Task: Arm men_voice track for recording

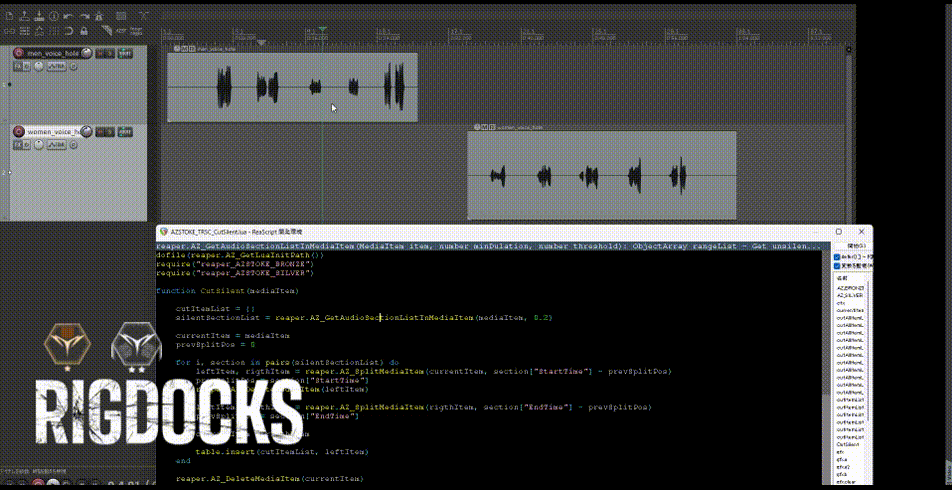Action: [x=18, y=53]
